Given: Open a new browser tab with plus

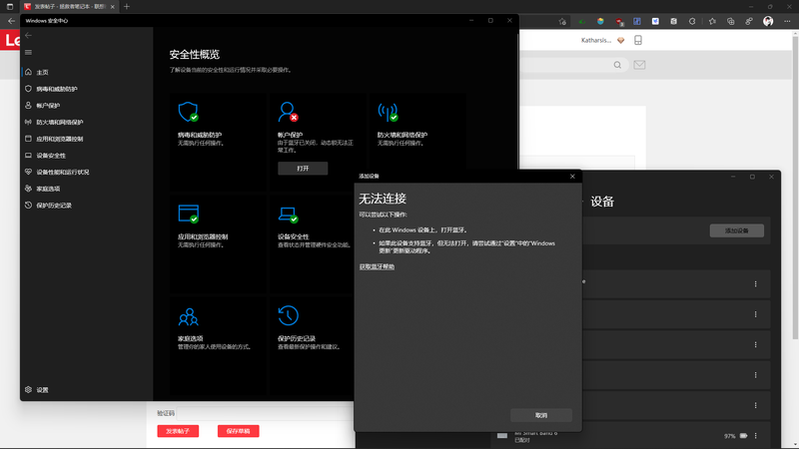Looking at the screenshot, I should [127, 7].
